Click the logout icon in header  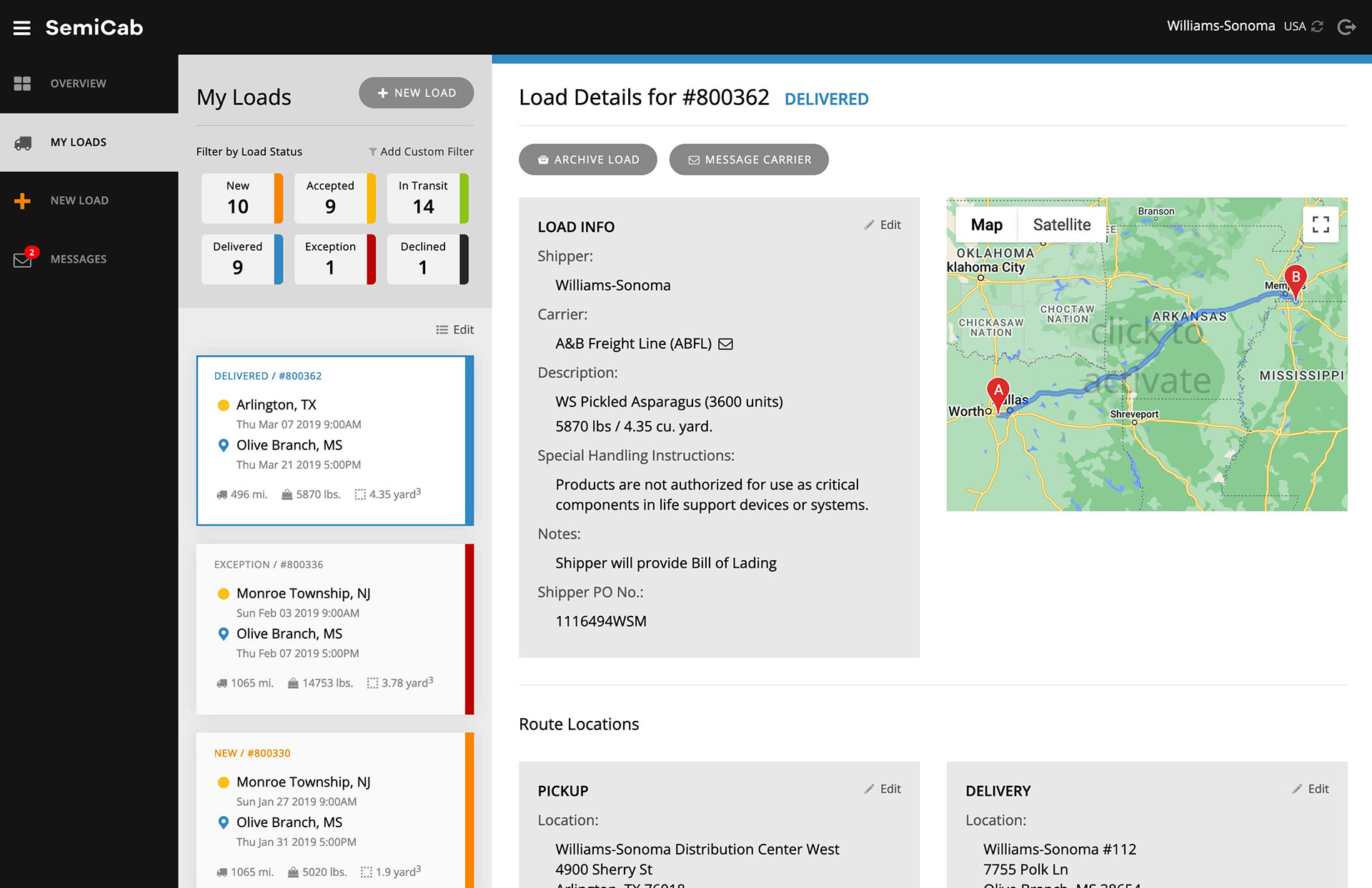1346,27
